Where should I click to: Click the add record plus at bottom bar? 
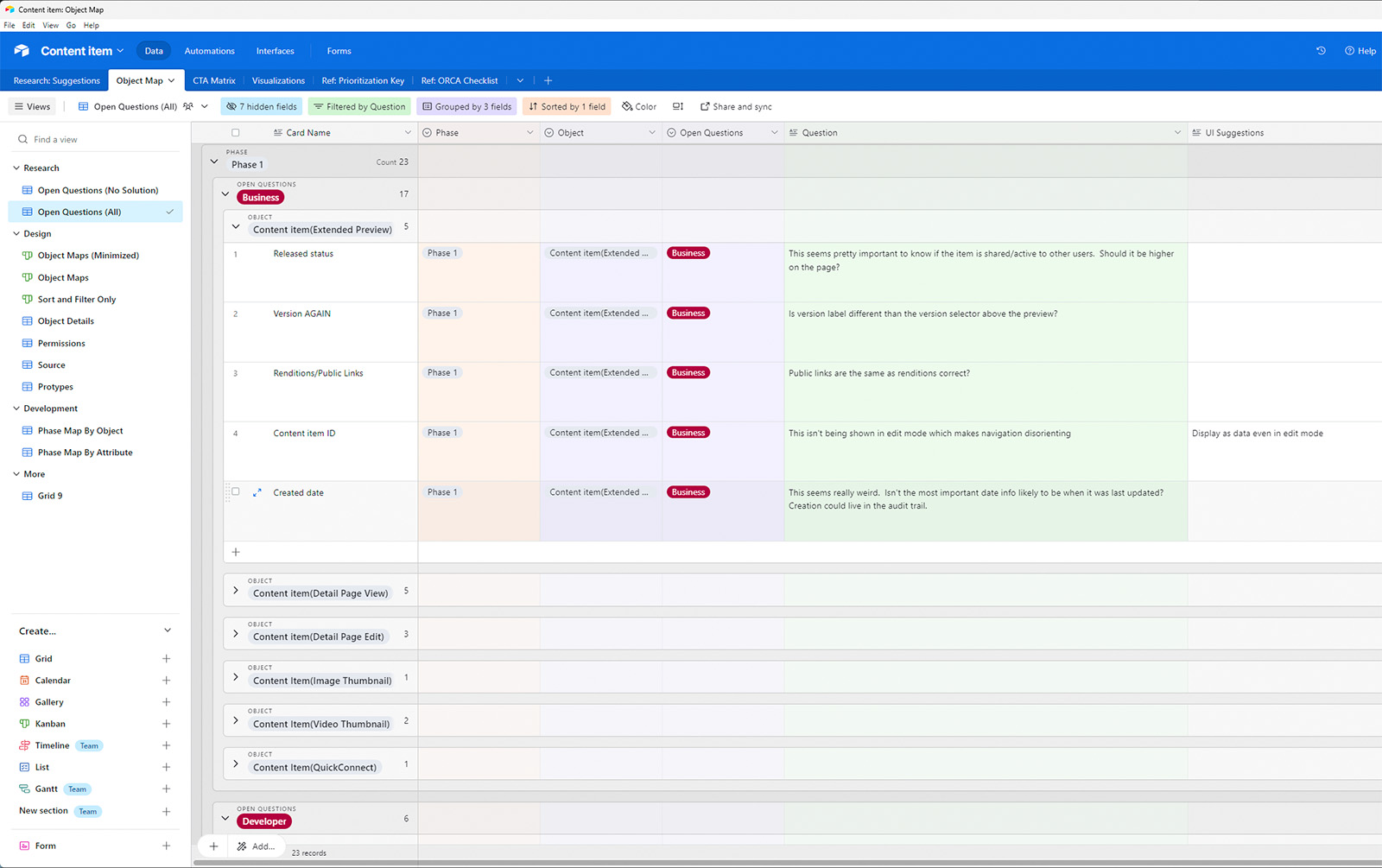pos(213,846)
